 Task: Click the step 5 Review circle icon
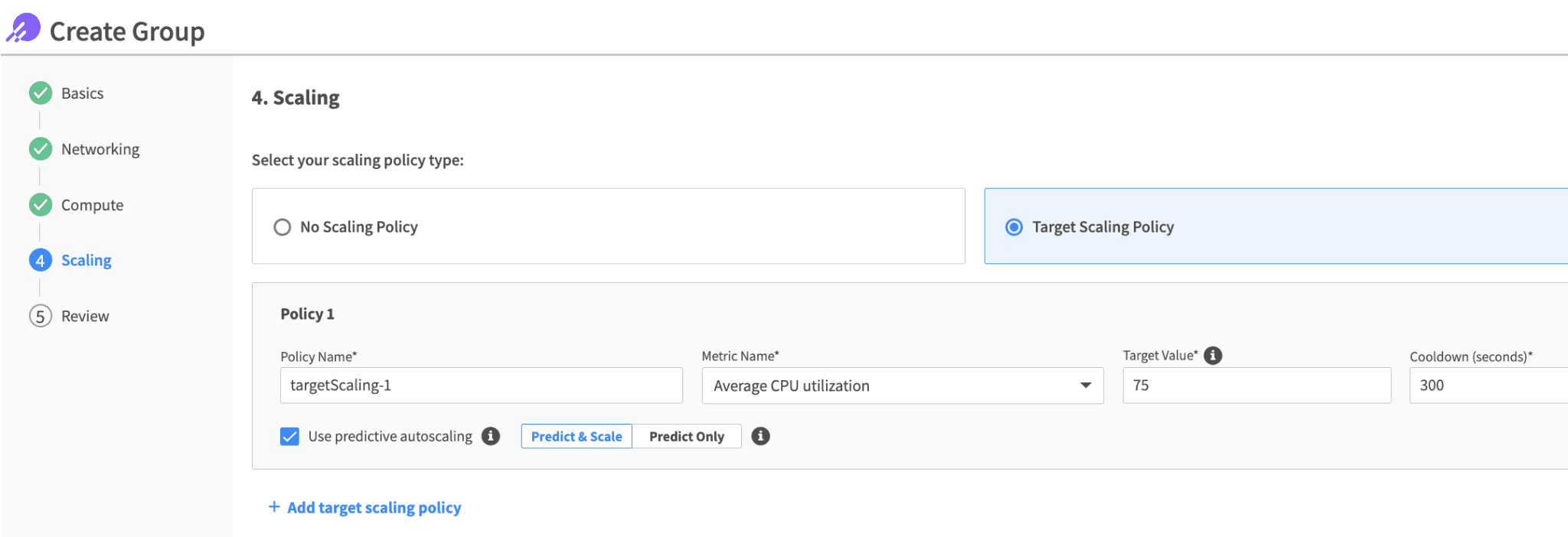pos(41,316)
